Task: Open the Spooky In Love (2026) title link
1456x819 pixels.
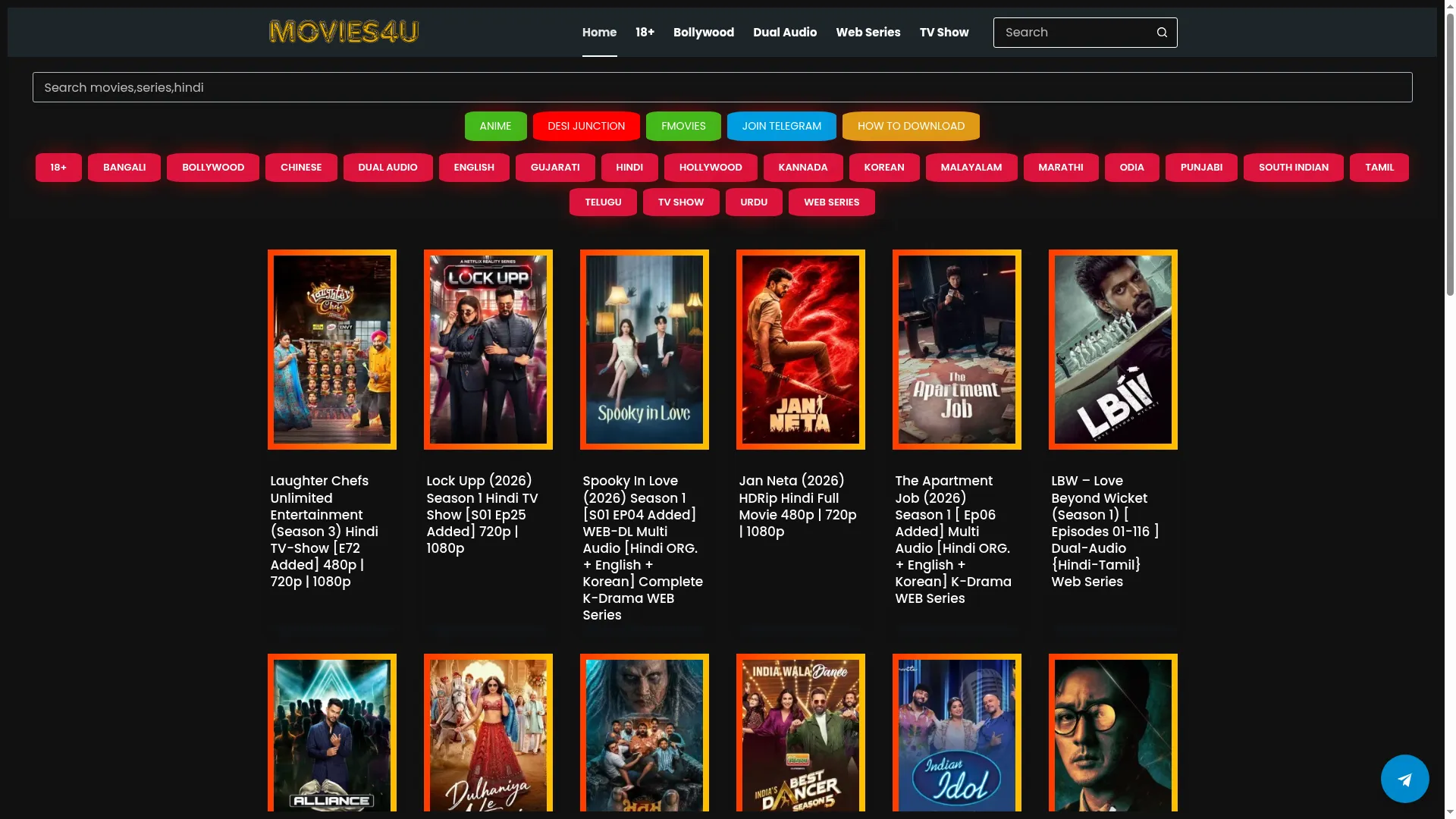Action: (643, 548)
